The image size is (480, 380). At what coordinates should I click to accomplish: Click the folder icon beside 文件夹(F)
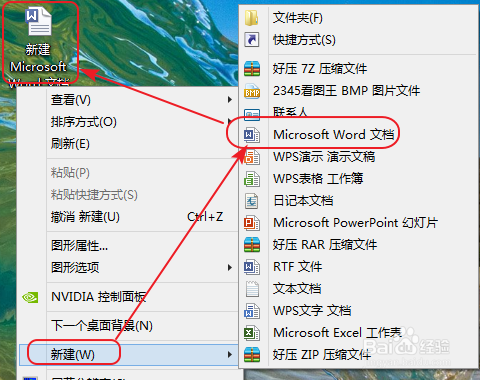point(252,18)
